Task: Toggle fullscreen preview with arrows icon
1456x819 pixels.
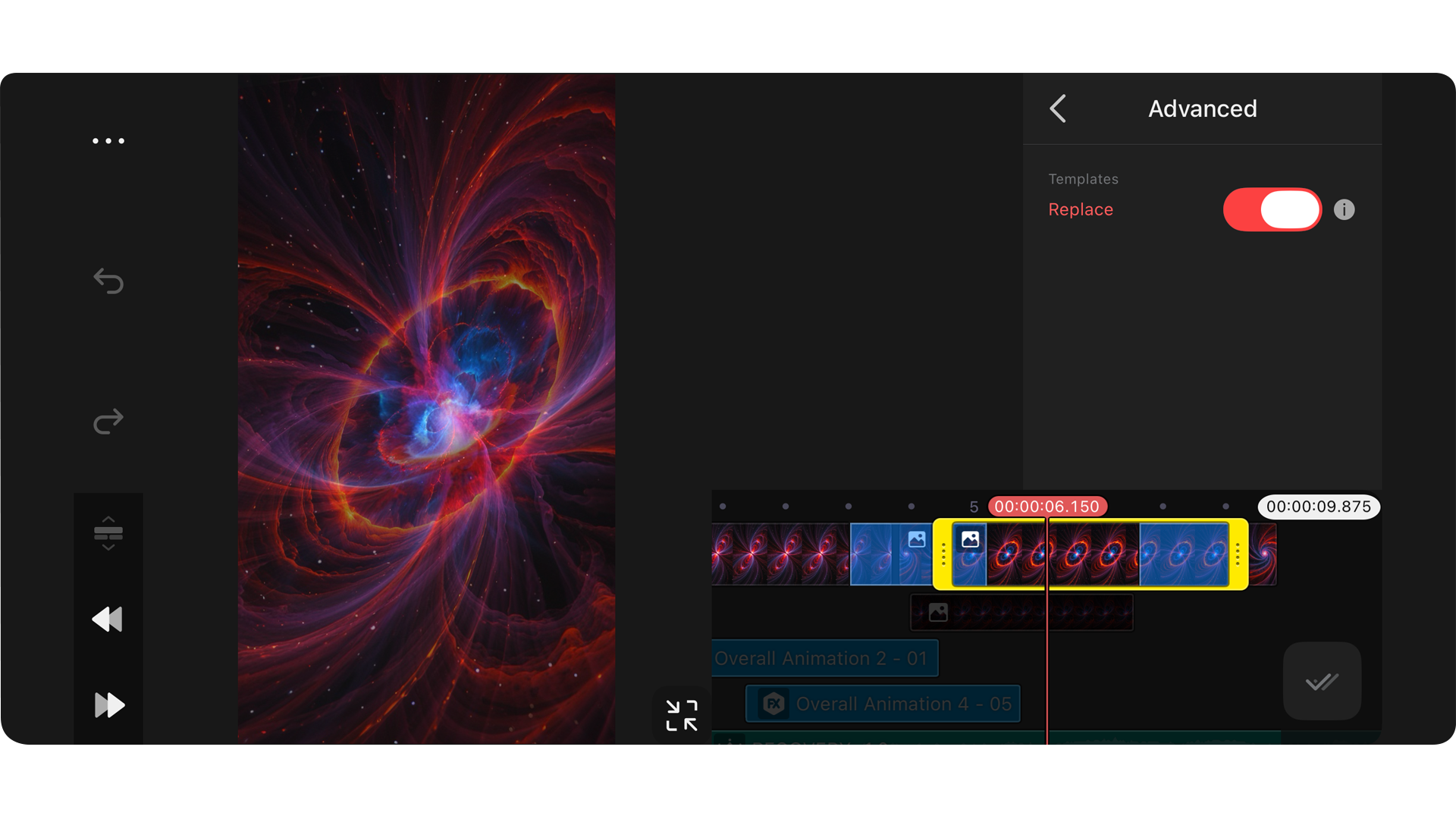Action: (x=681, y=715)
